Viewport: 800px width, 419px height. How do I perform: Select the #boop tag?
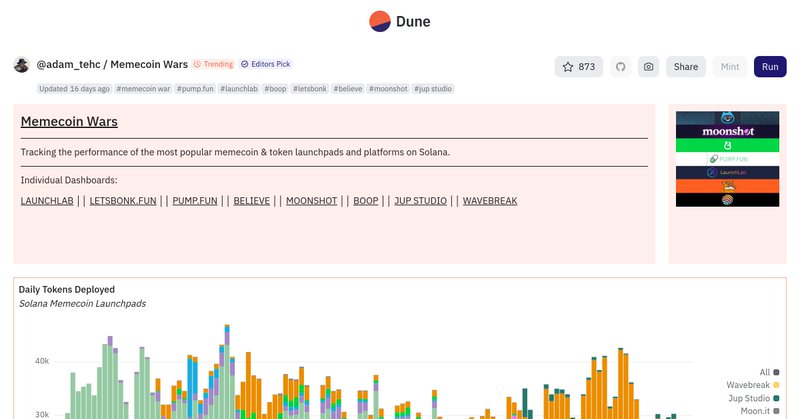click(x=275, y=89)
